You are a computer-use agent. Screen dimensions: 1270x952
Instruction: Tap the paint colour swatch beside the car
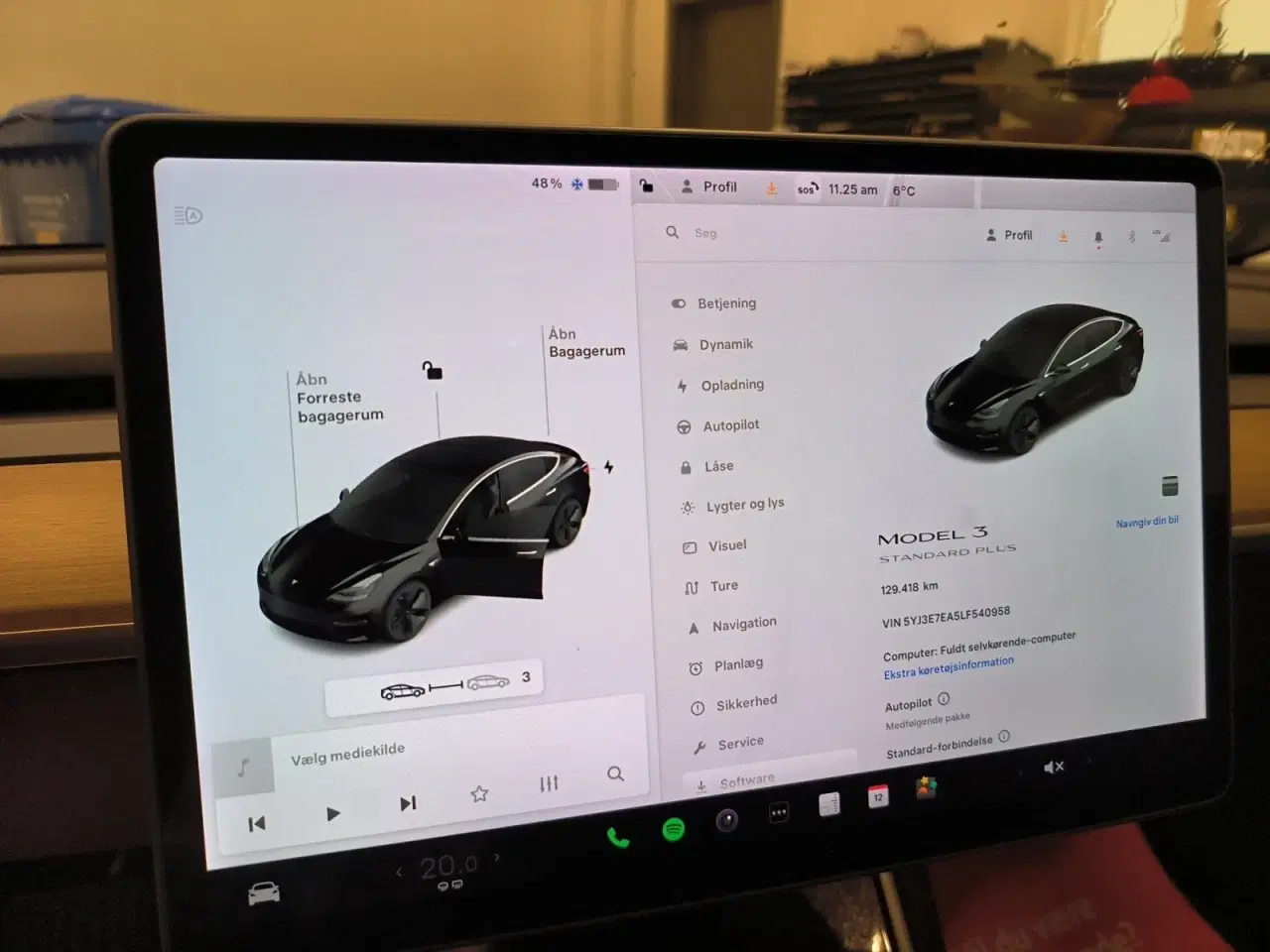(1170, 486)
